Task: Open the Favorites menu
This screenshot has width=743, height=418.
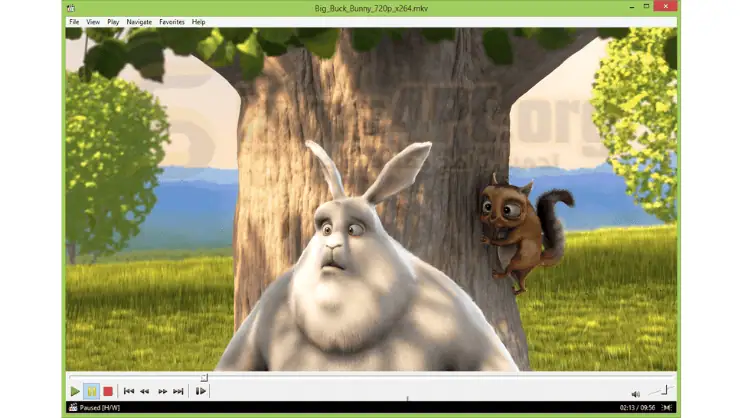Action: coord(172,22)
